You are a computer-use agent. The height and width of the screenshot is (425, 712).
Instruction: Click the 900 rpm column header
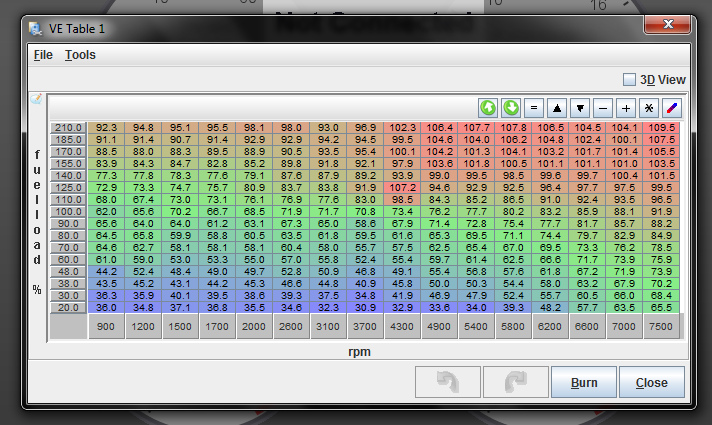[106, 326]
